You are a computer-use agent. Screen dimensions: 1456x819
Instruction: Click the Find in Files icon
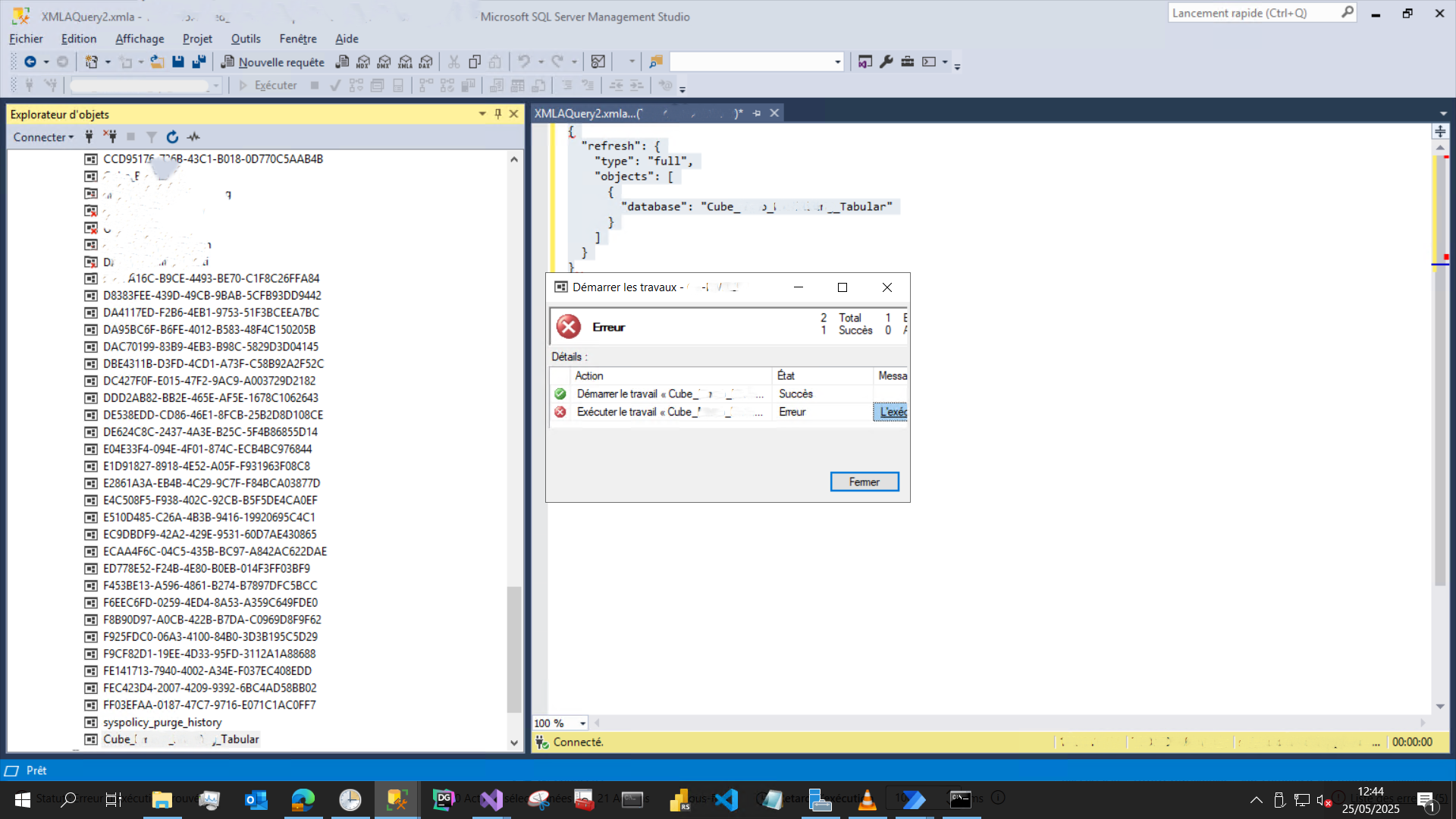pyautogui.click(x=656, y=62)
